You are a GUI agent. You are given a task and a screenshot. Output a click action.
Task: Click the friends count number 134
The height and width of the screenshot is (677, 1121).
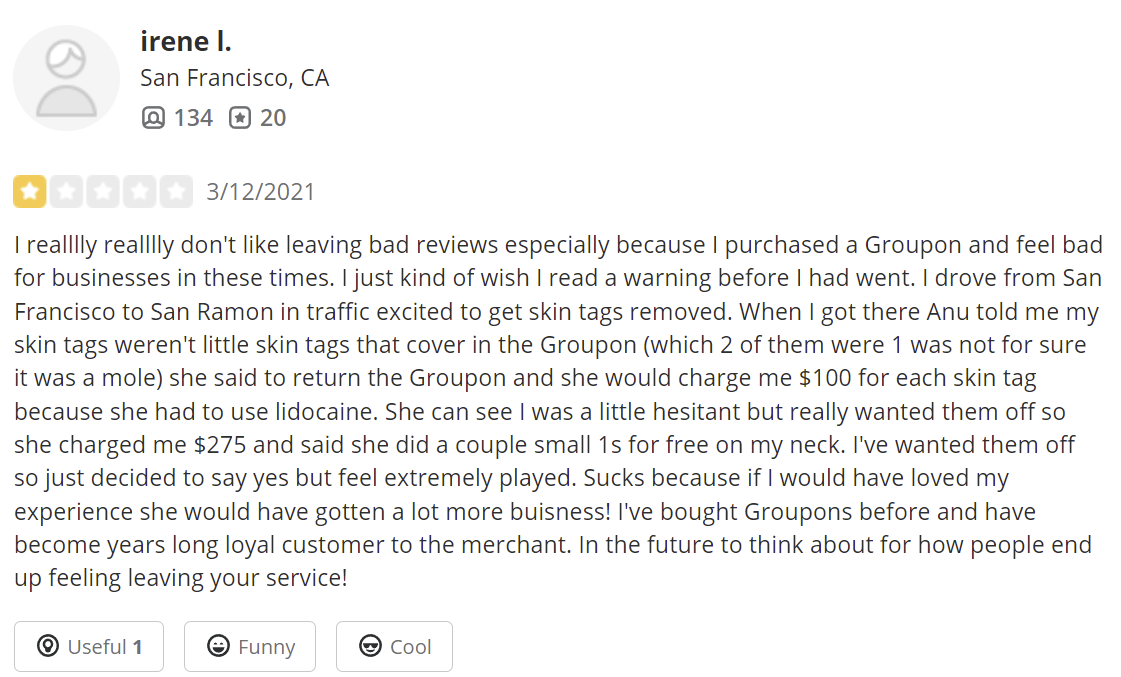[x=193, y=118]
